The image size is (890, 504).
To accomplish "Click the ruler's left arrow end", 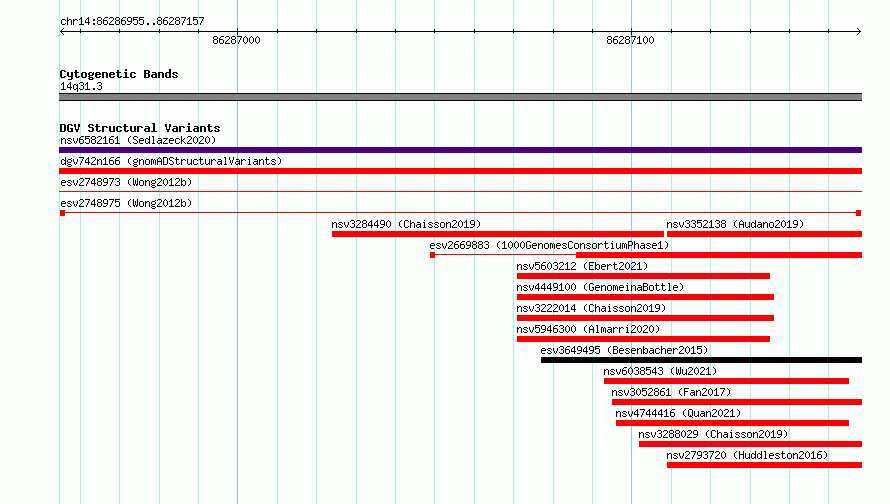I will [x=62, y=31].
